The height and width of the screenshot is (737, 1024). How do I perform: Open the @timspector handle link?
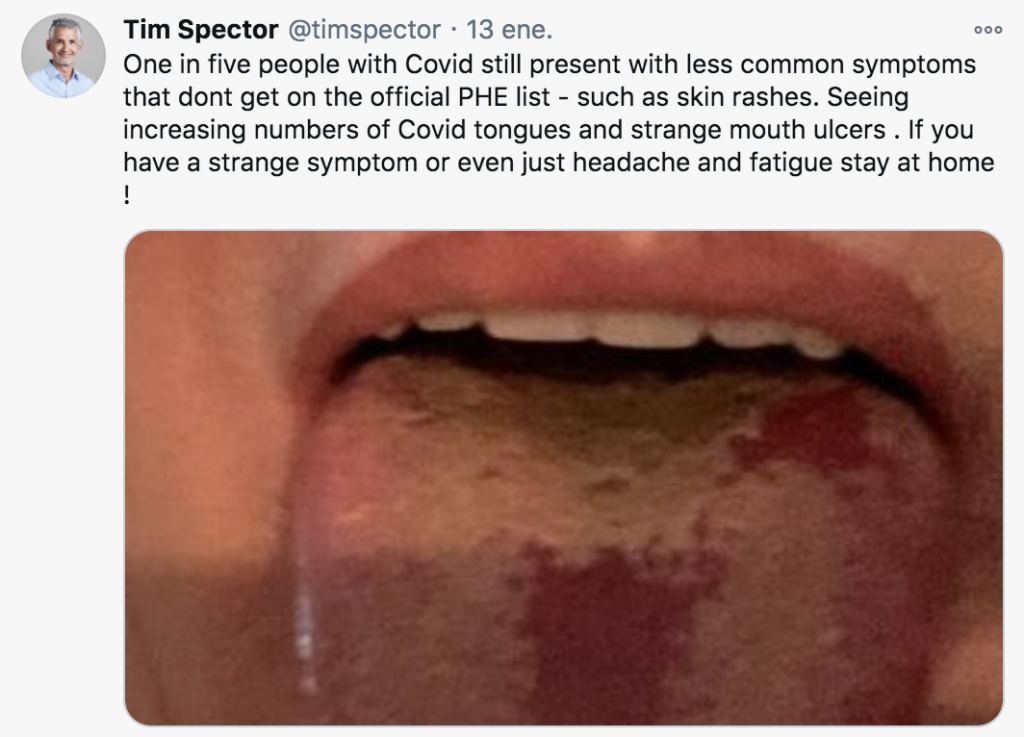364,30
